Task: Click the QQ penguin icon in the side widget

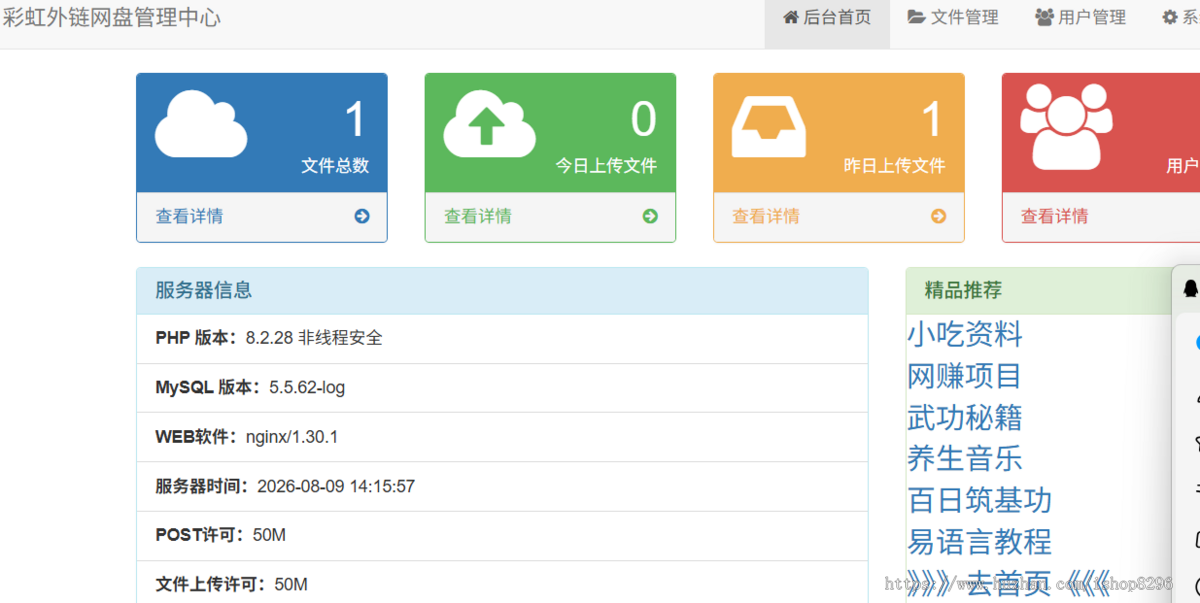Action: (1191, 289)
